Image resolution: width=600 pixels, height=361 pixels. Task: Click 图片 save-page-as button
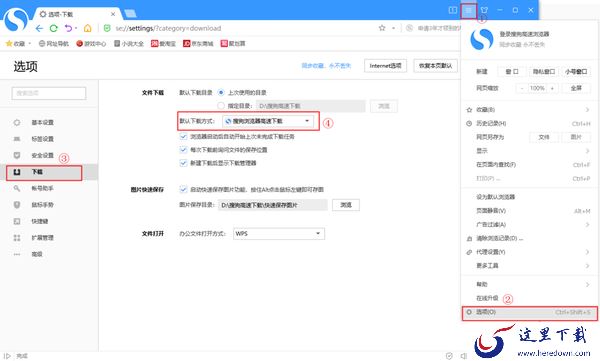(576, 137)
